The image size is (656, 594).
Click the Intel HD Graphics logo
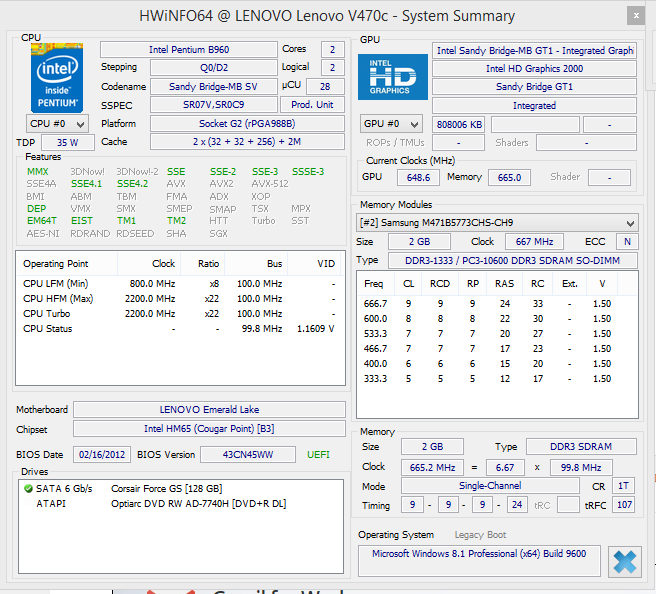[392, 77]
